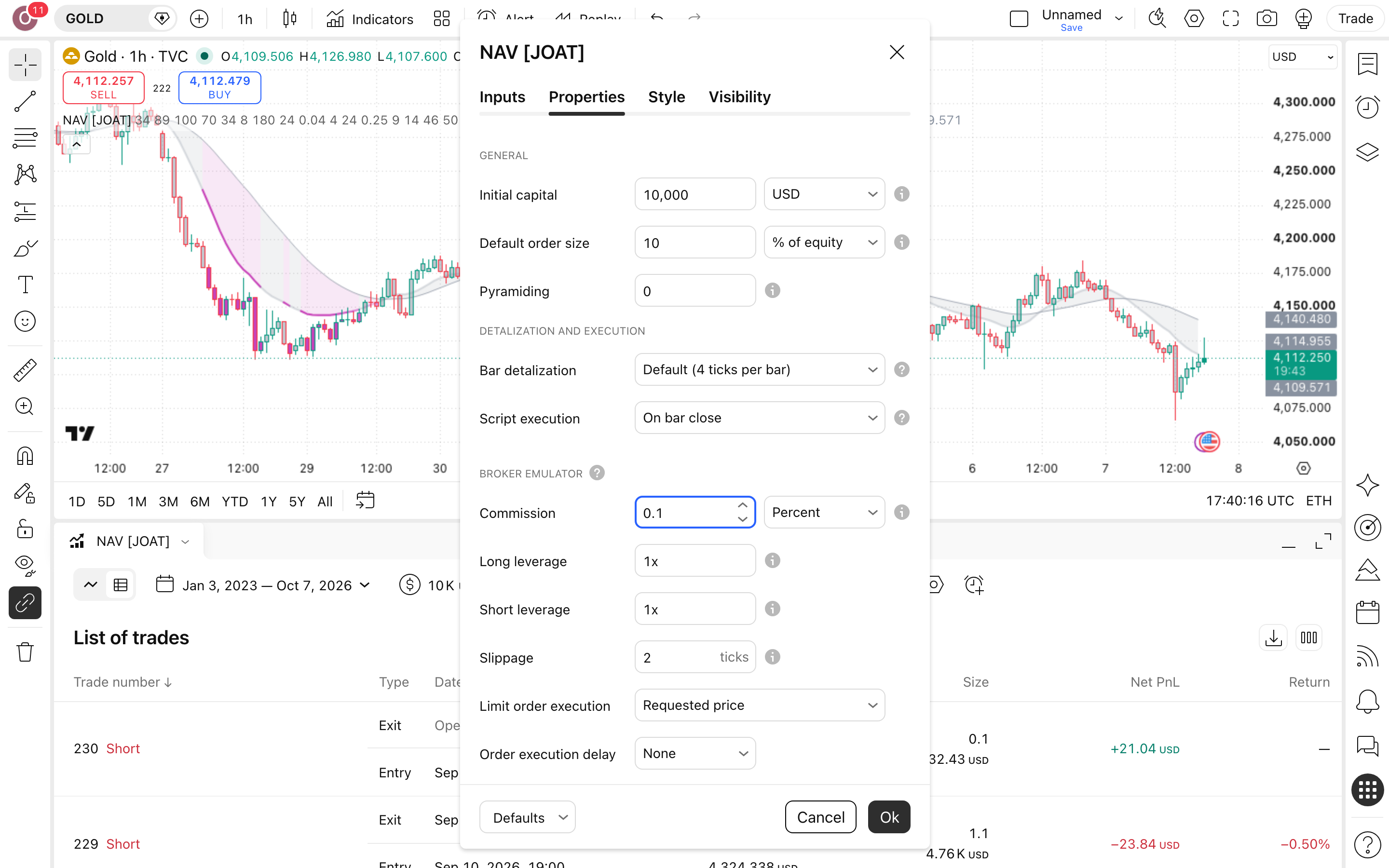
Task: Open the Limit order execution dropdown
Action: pyautogui.click(x=759, y=705)
